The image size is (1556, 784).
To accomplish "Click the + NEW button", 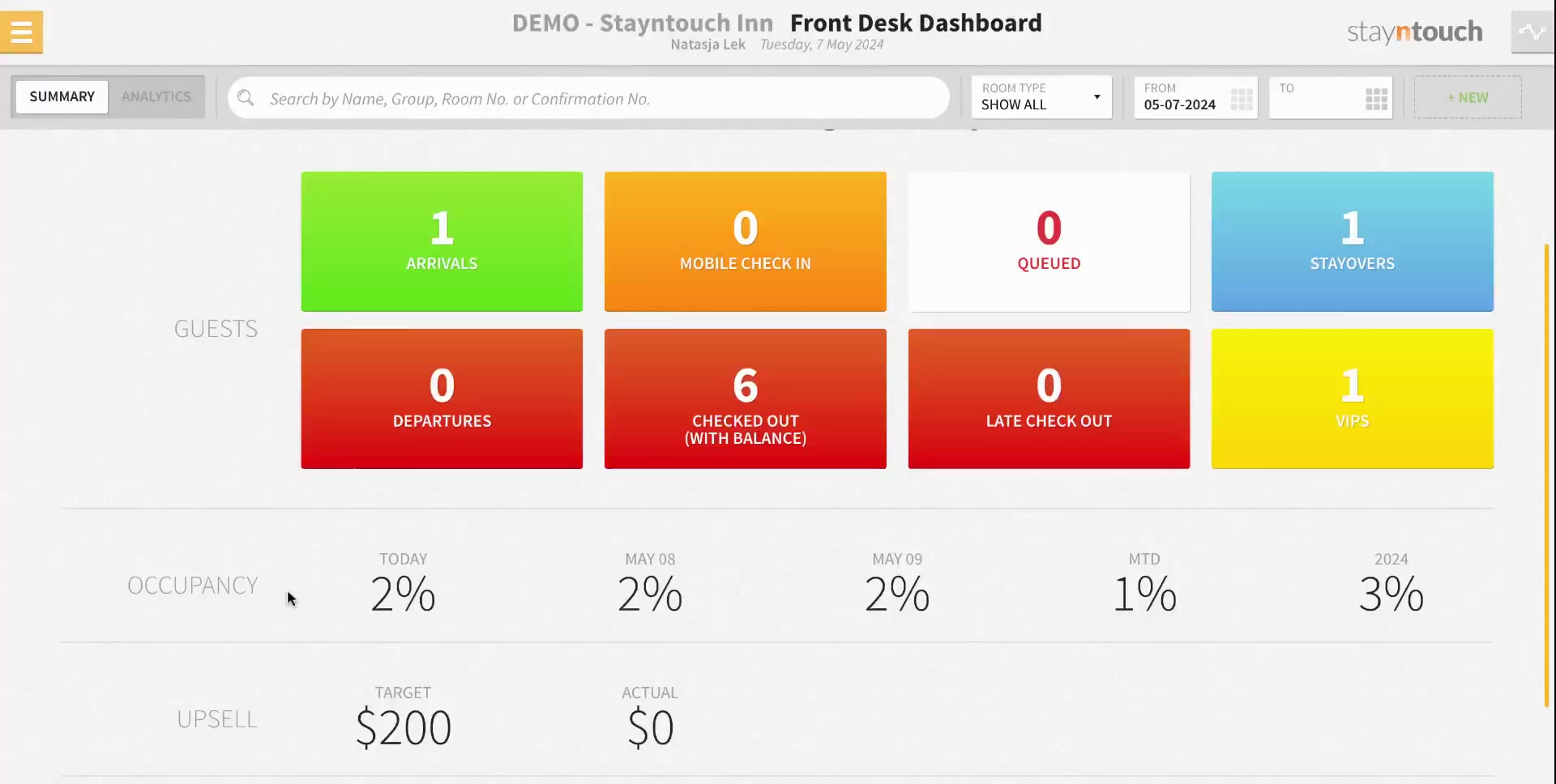I will coord(1468,97).
